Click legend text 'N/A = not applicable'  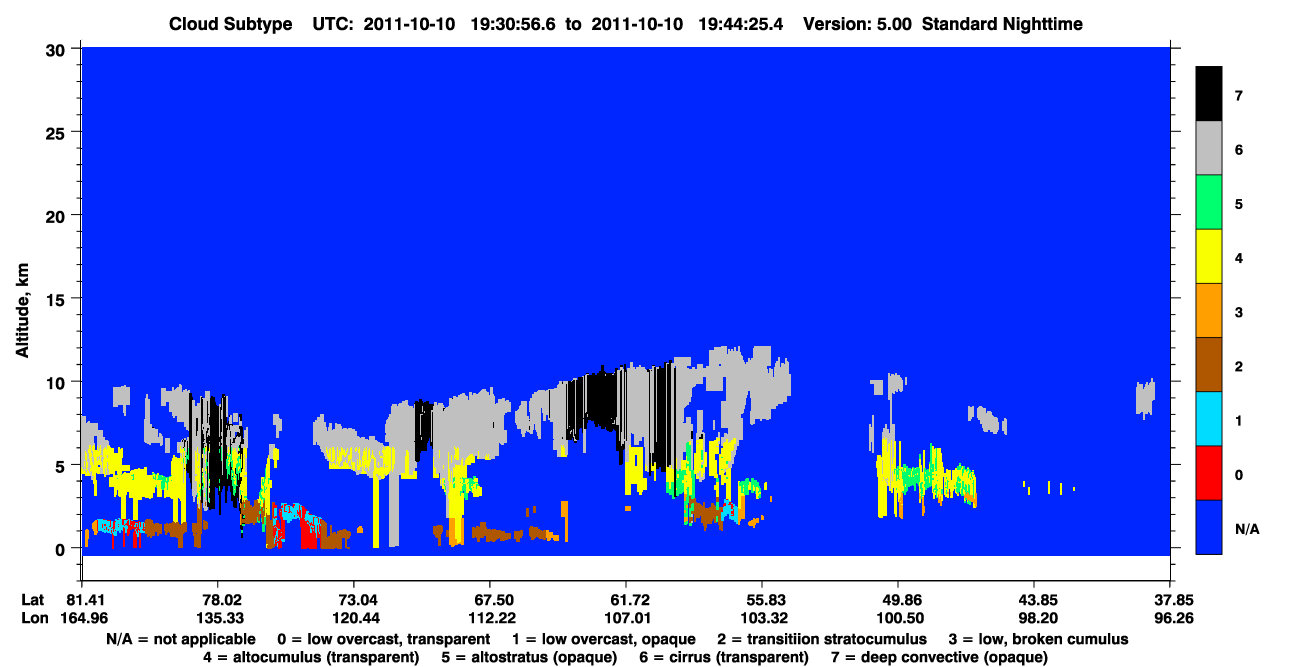pos(179,639)
